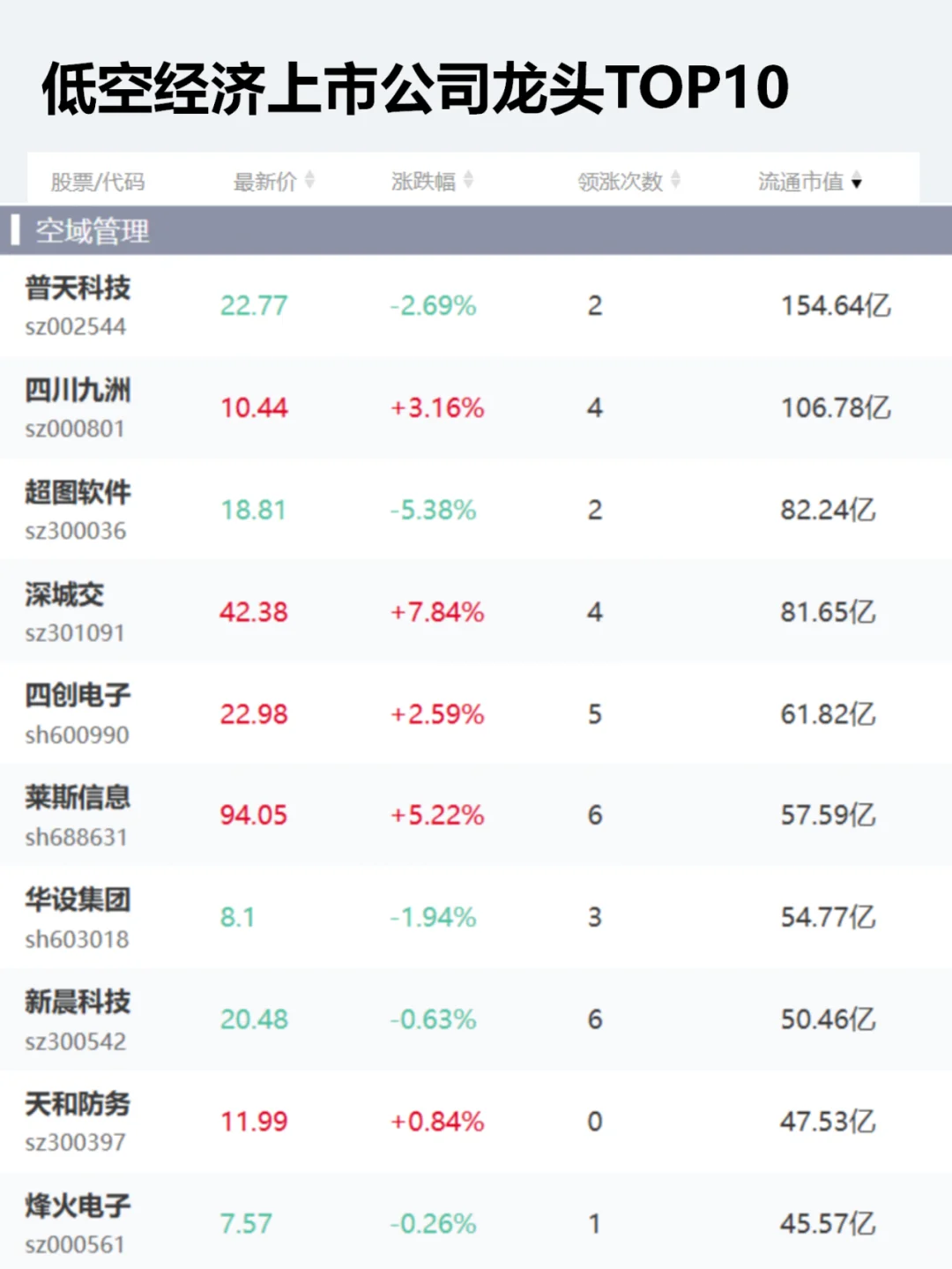Open stock 烽火电子
This screenshot has height=1269, width=952.
[x=78, y=1206]
